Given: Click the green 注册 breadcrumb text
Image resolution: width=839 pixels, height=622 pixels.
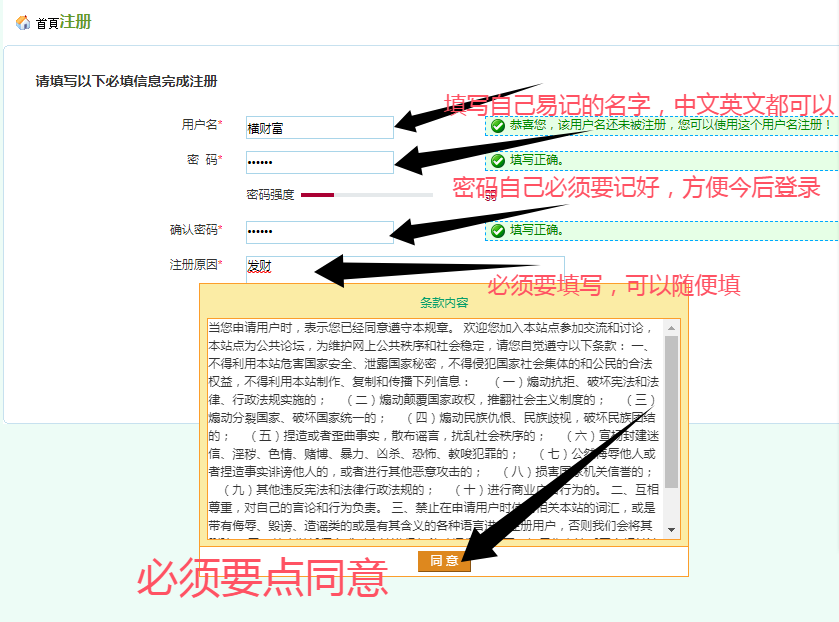Looking at the screenshot, I should click(75, 22).
